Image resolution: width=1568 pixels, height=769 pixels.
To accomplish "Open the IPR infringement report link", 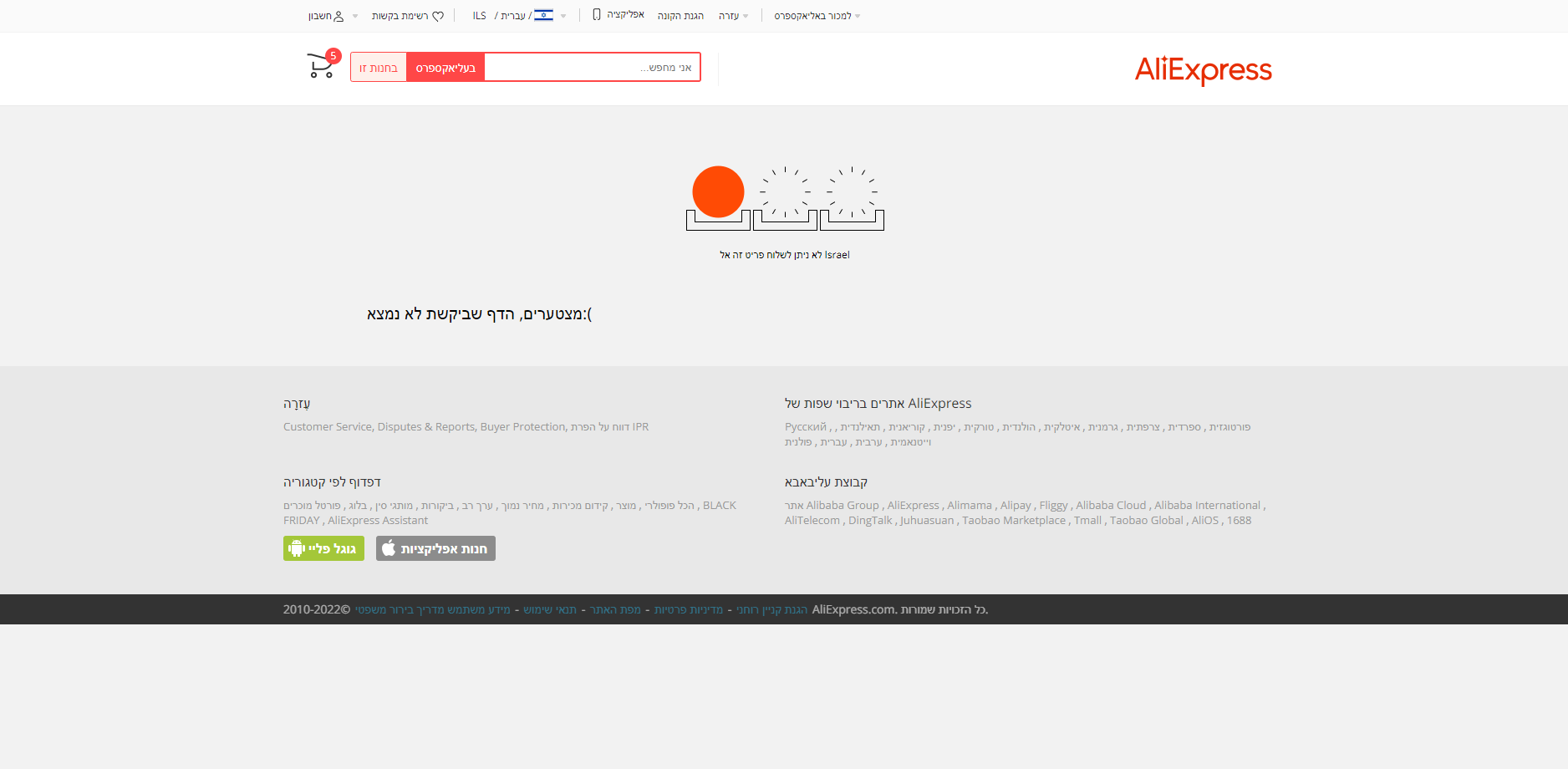I will pyautogui.click(x=610, y=426).
